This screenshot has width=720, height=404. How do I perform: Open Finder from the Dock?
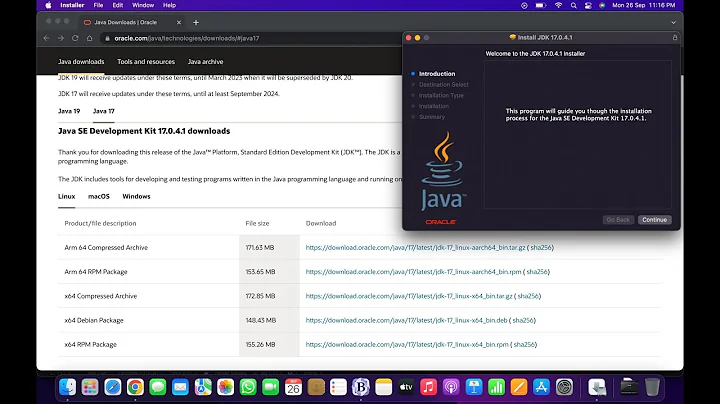coord(68,387)
